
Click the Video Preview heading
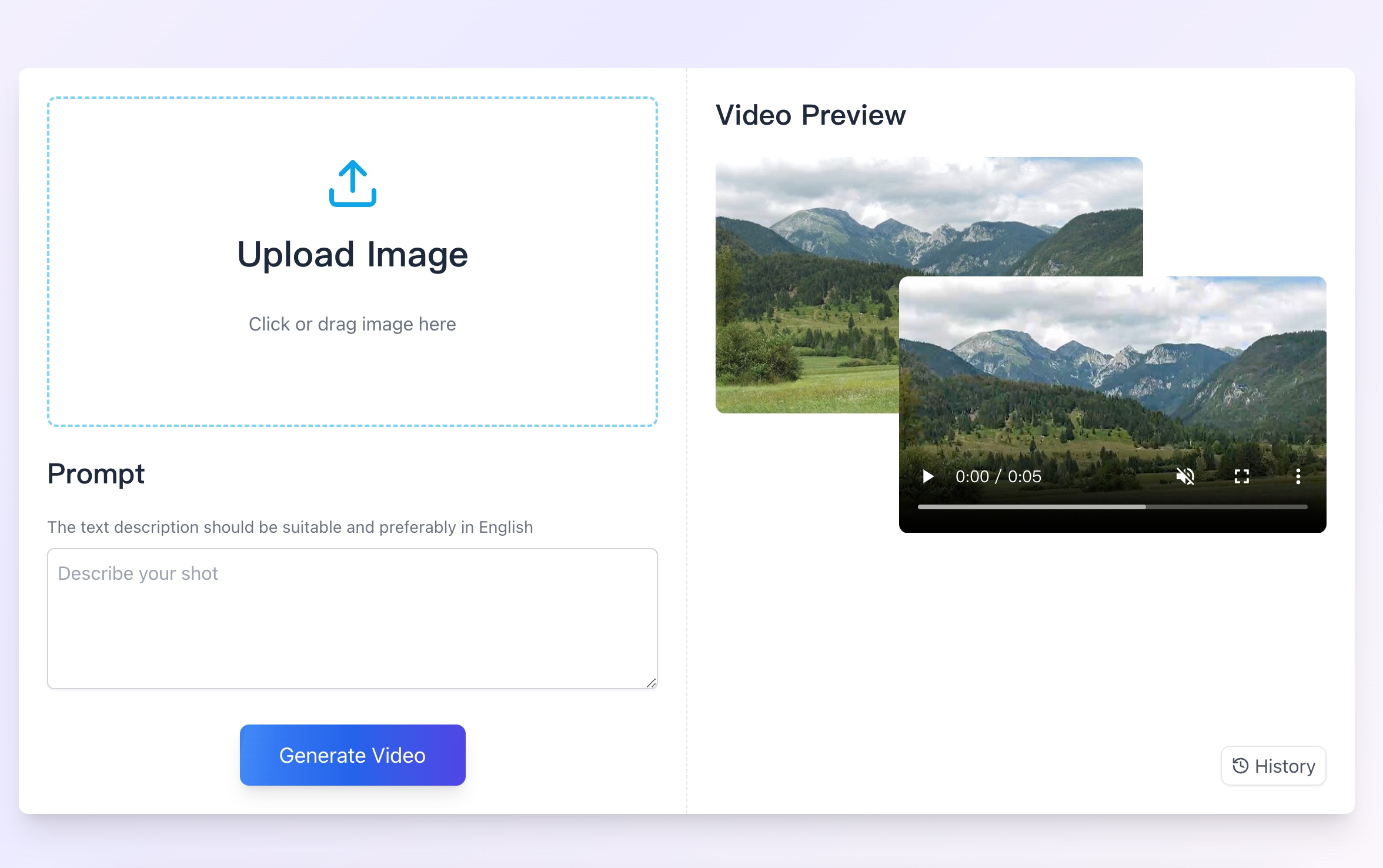click(810, 115)
